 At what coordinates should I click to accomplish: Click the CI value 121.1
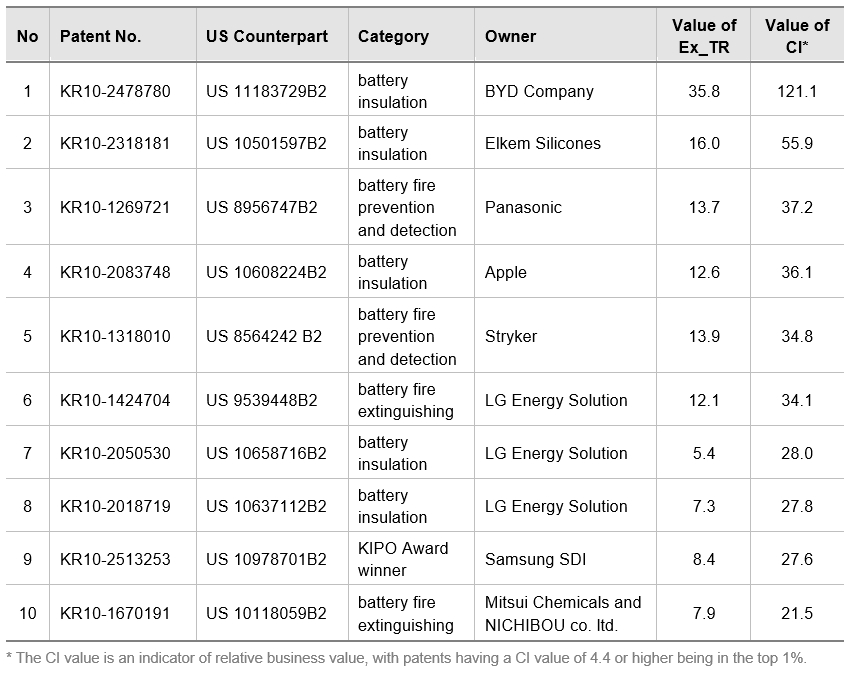pyautogui.click(x=797, y=91)
